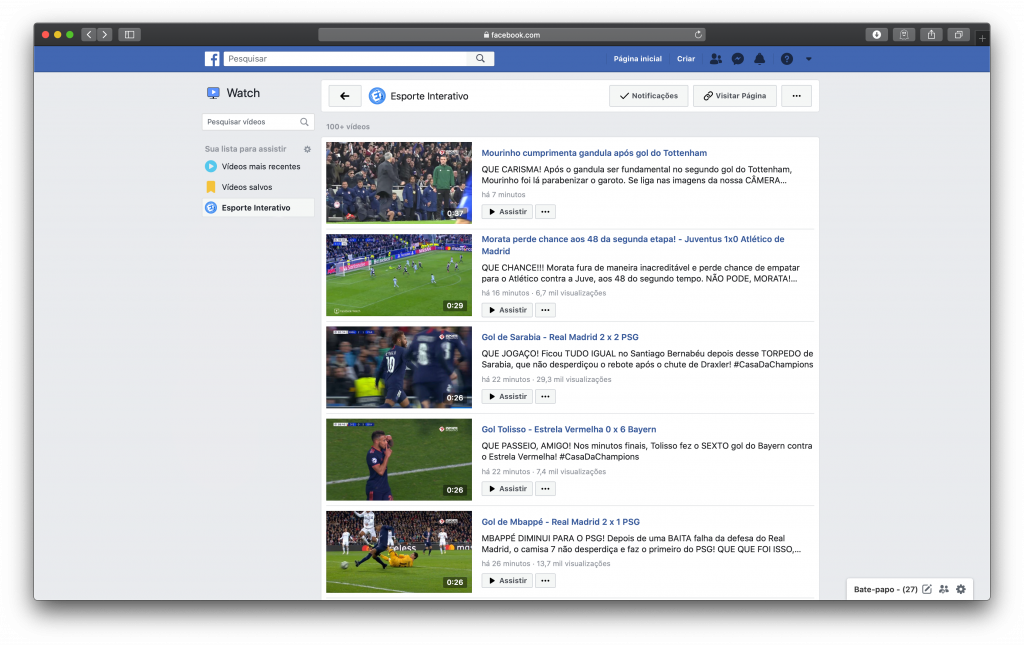
Task: Click the Watch list settings gear
Action: 307,149
